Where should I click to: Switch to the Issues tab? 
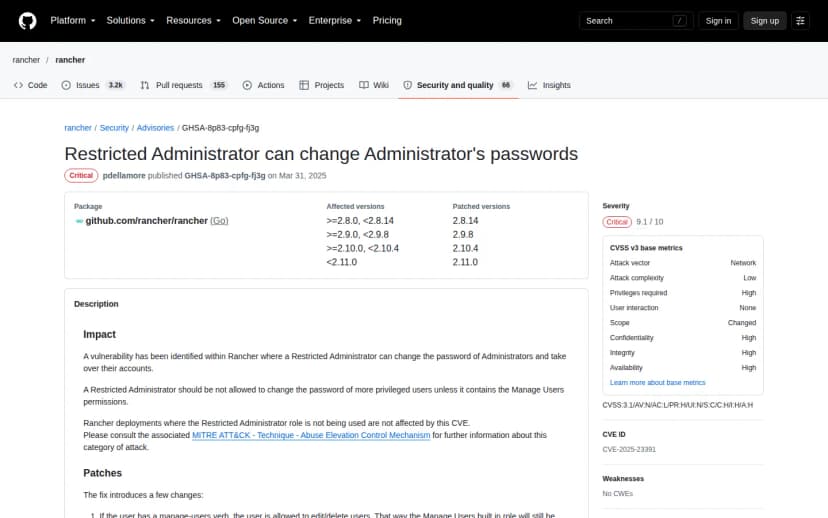[93, 85]
